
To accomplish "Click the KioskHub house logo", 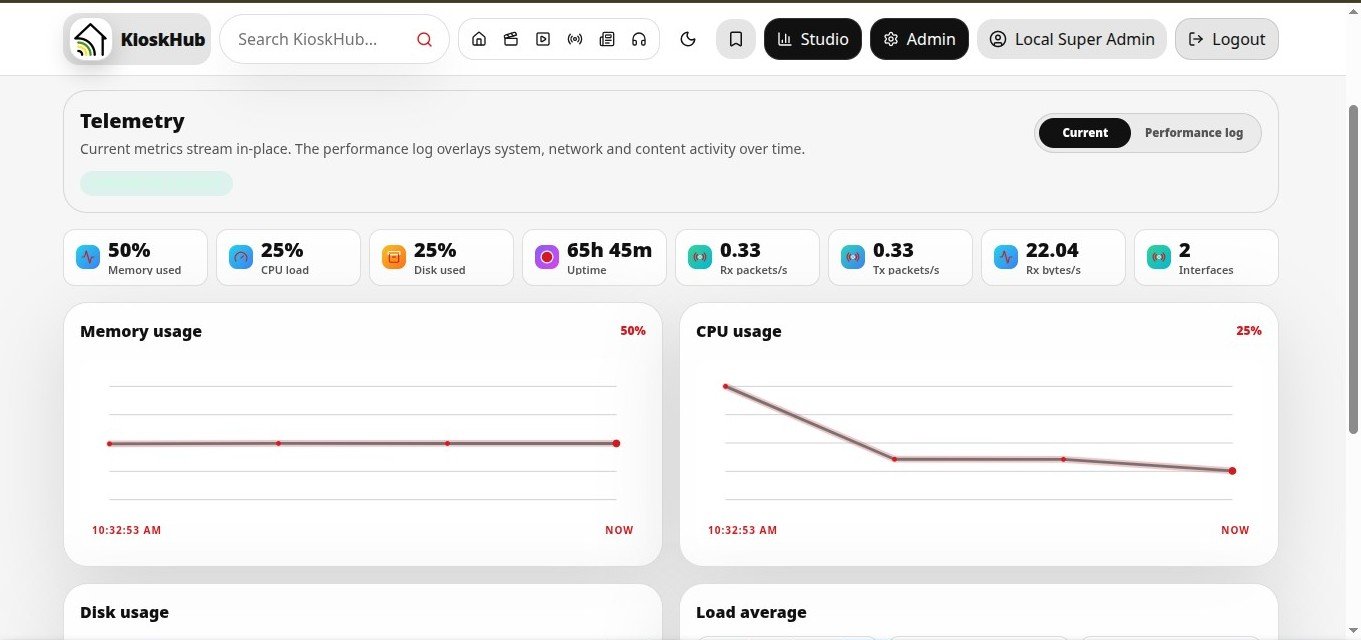I will [x=91, y=39].
